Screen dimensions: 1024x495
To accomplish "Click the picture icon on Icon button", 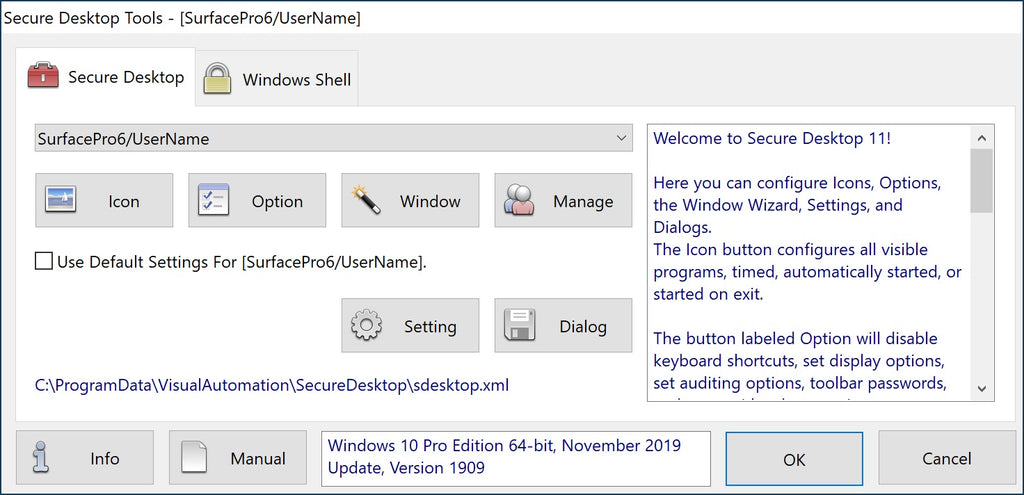I will 62,201.
